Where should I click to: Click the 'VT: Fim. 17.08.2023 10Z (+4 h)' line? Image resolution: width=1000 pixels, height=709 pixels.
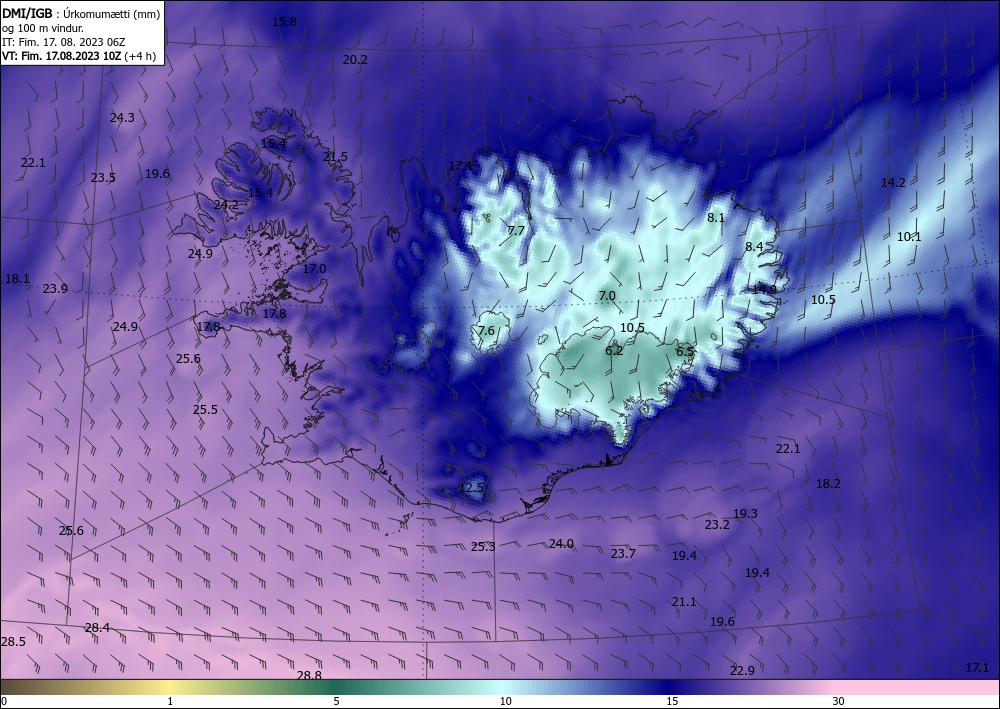[78, 56]
